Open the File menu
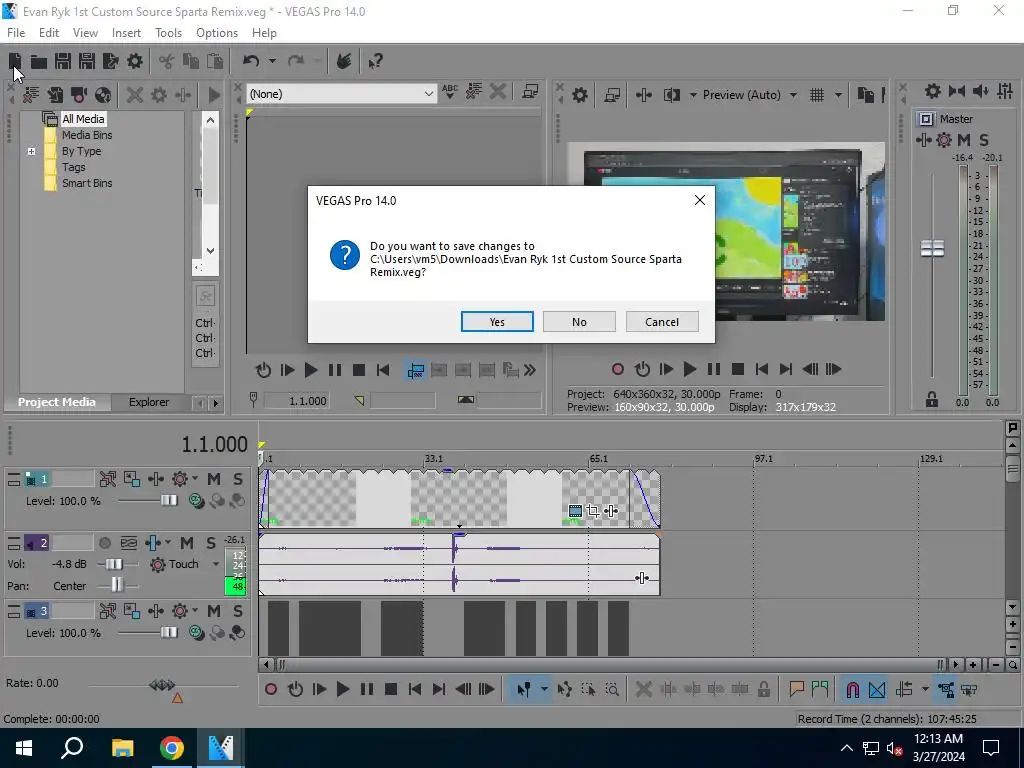1024x768 pixels. click(x=16, y=33)
